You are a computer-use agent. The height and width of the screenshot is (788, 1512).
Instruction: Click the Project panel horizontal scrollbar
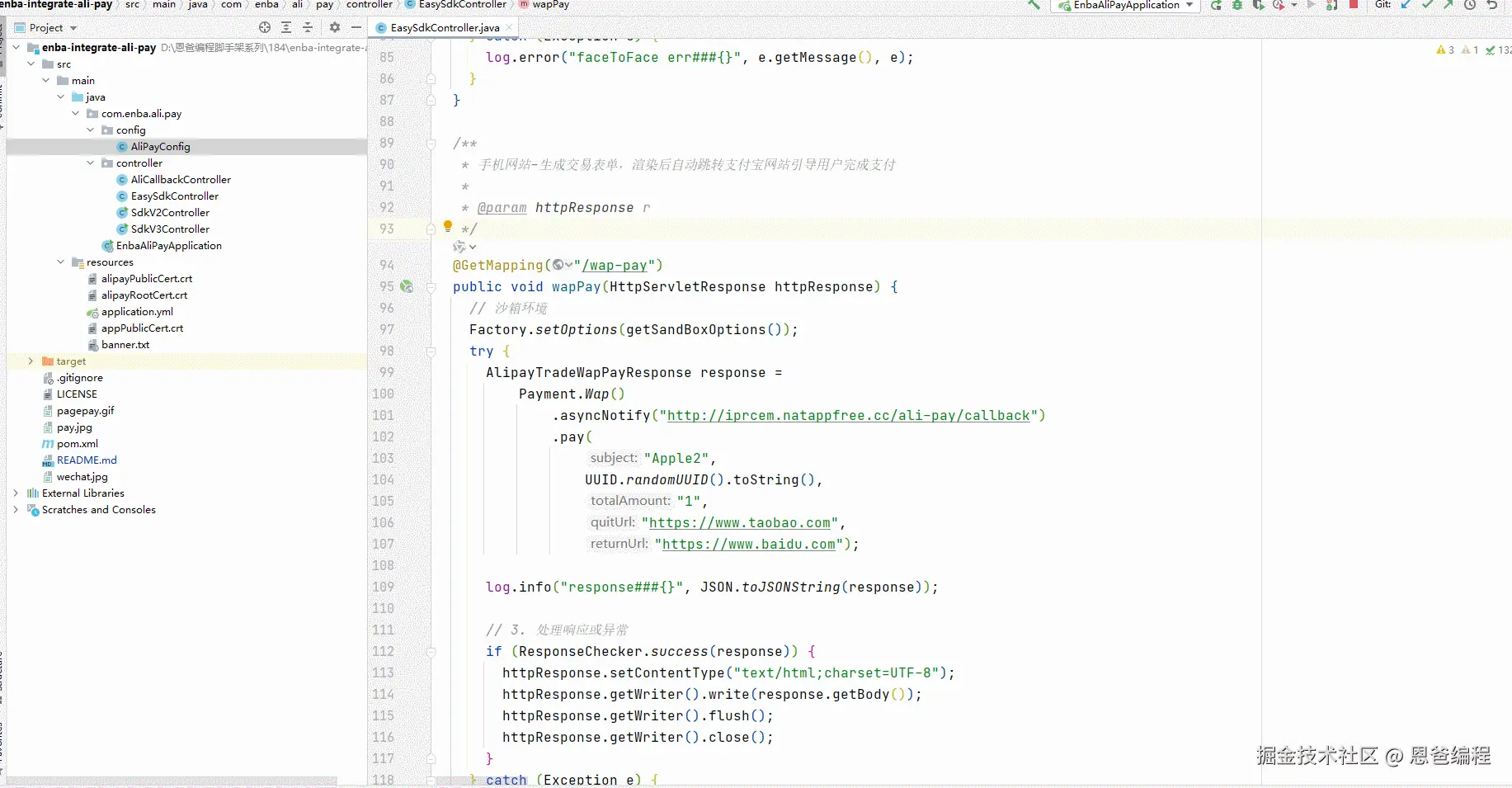point(172,781)
